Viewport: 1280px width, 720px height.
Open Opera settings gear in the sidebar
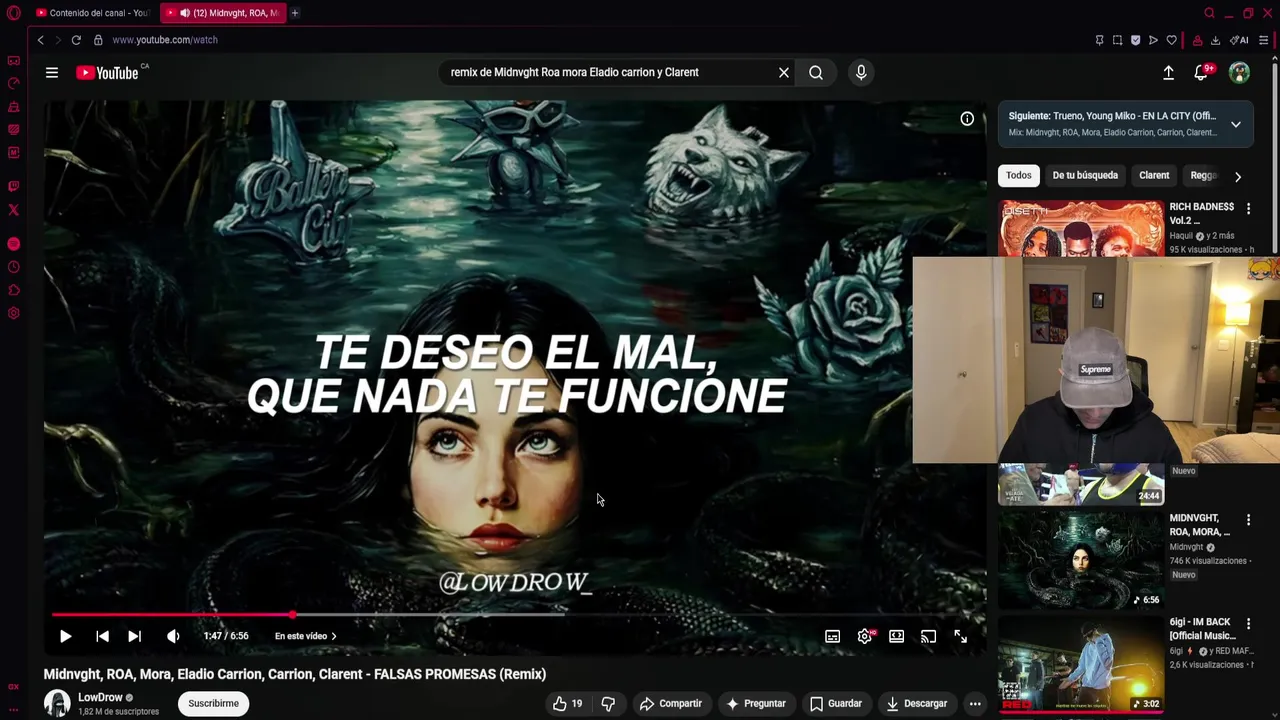coord(13,313)
